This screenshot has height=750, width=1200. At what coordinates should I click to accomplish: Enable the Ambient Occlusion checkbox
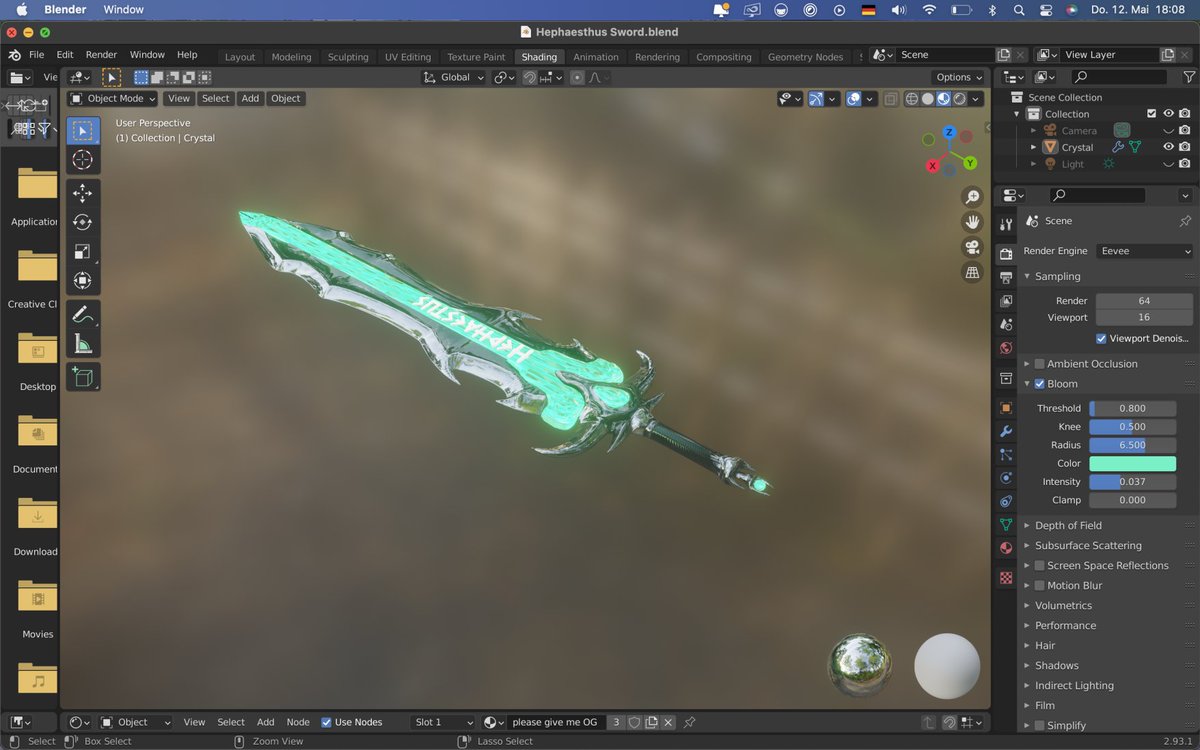(x=1039, y=364)
